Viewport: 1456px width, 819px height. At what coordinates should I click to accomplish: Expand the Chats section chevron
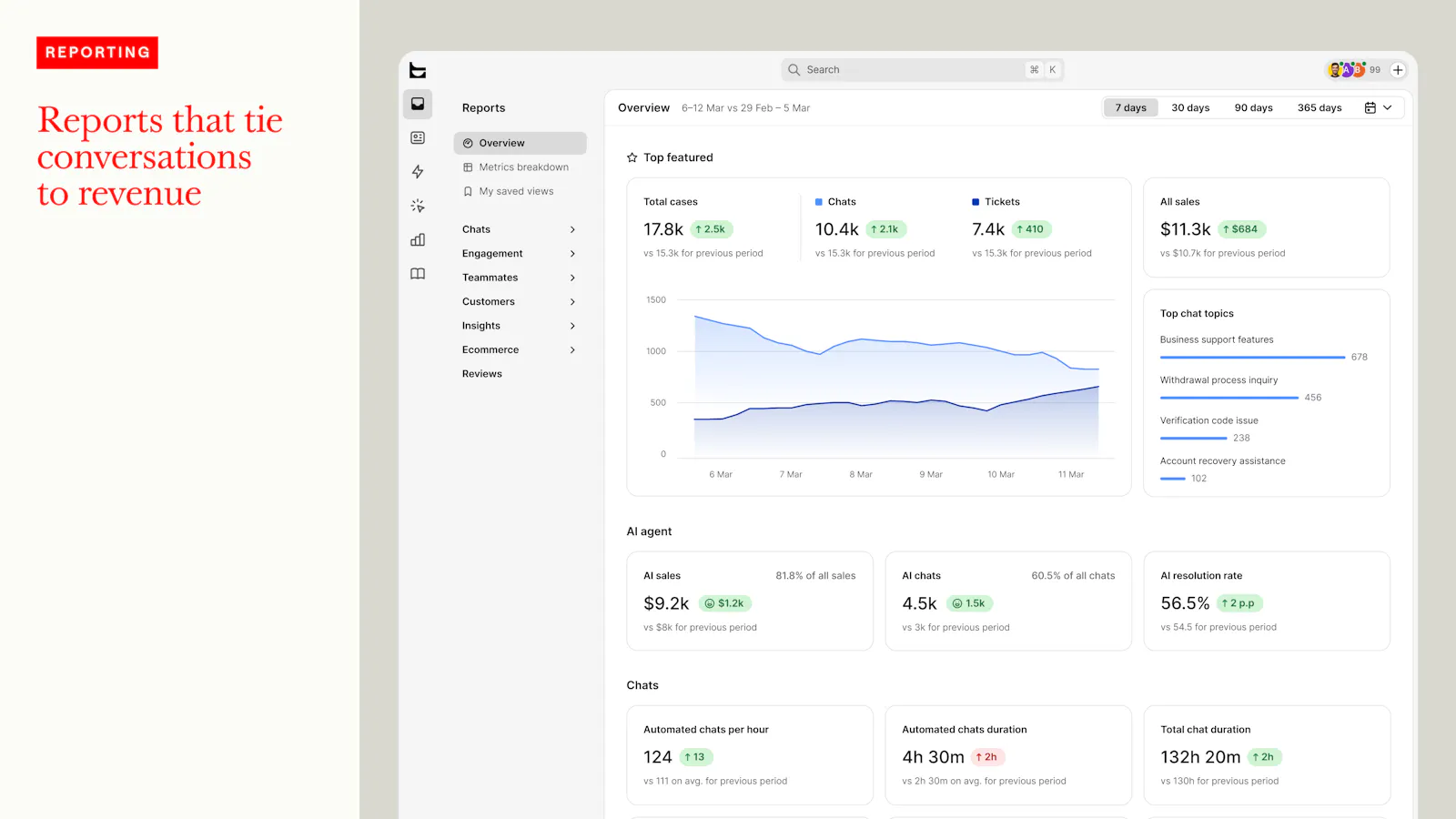tap(572, 229)
